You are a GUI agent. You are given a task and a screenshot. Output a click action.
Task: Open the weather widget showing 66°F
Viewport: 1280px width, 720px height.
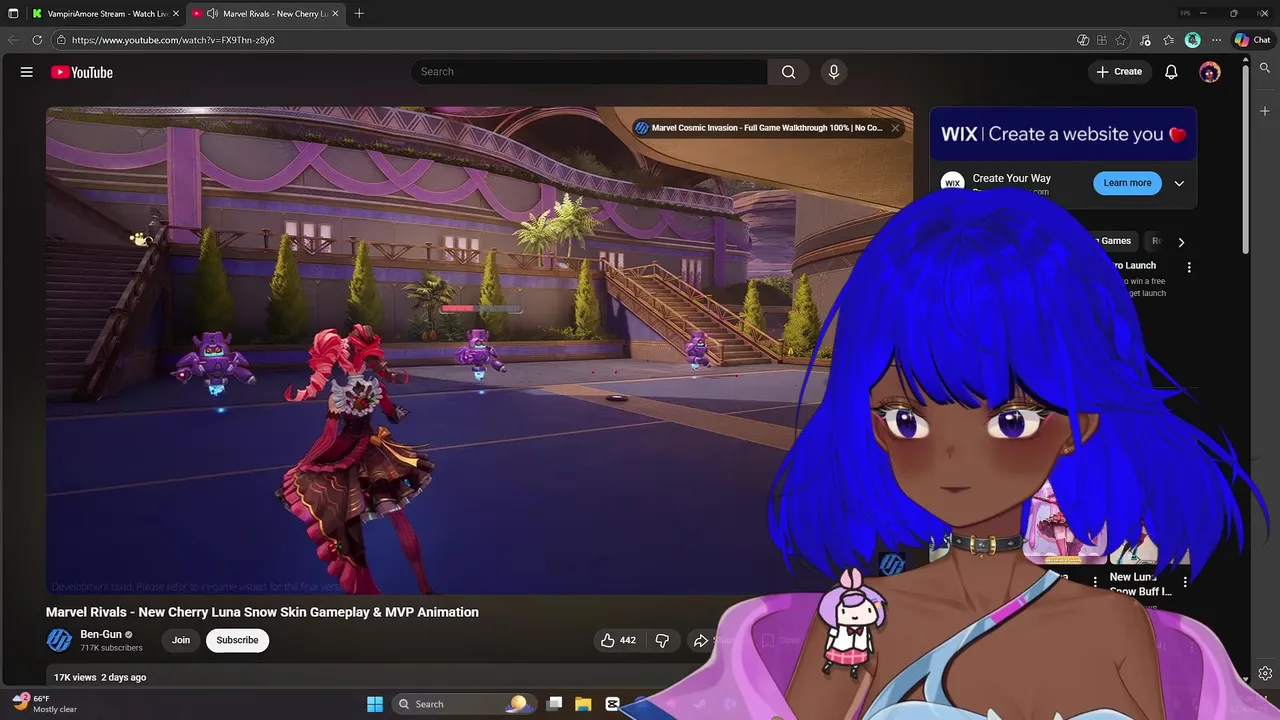44,704
